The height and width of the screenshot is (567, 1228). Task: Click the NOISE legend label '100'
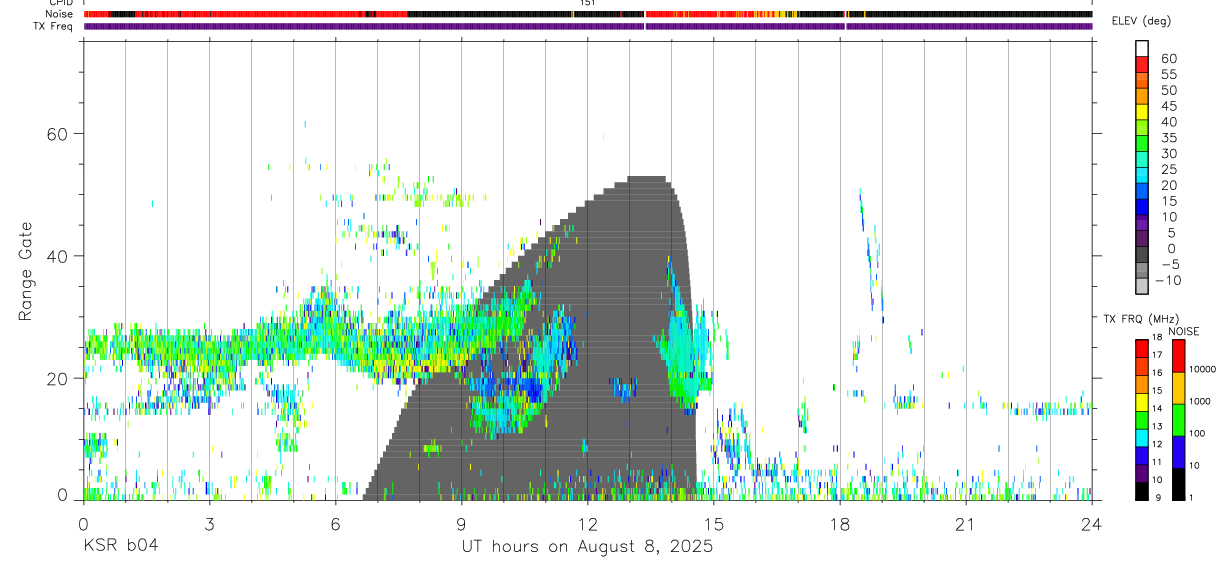(1198, 434)
